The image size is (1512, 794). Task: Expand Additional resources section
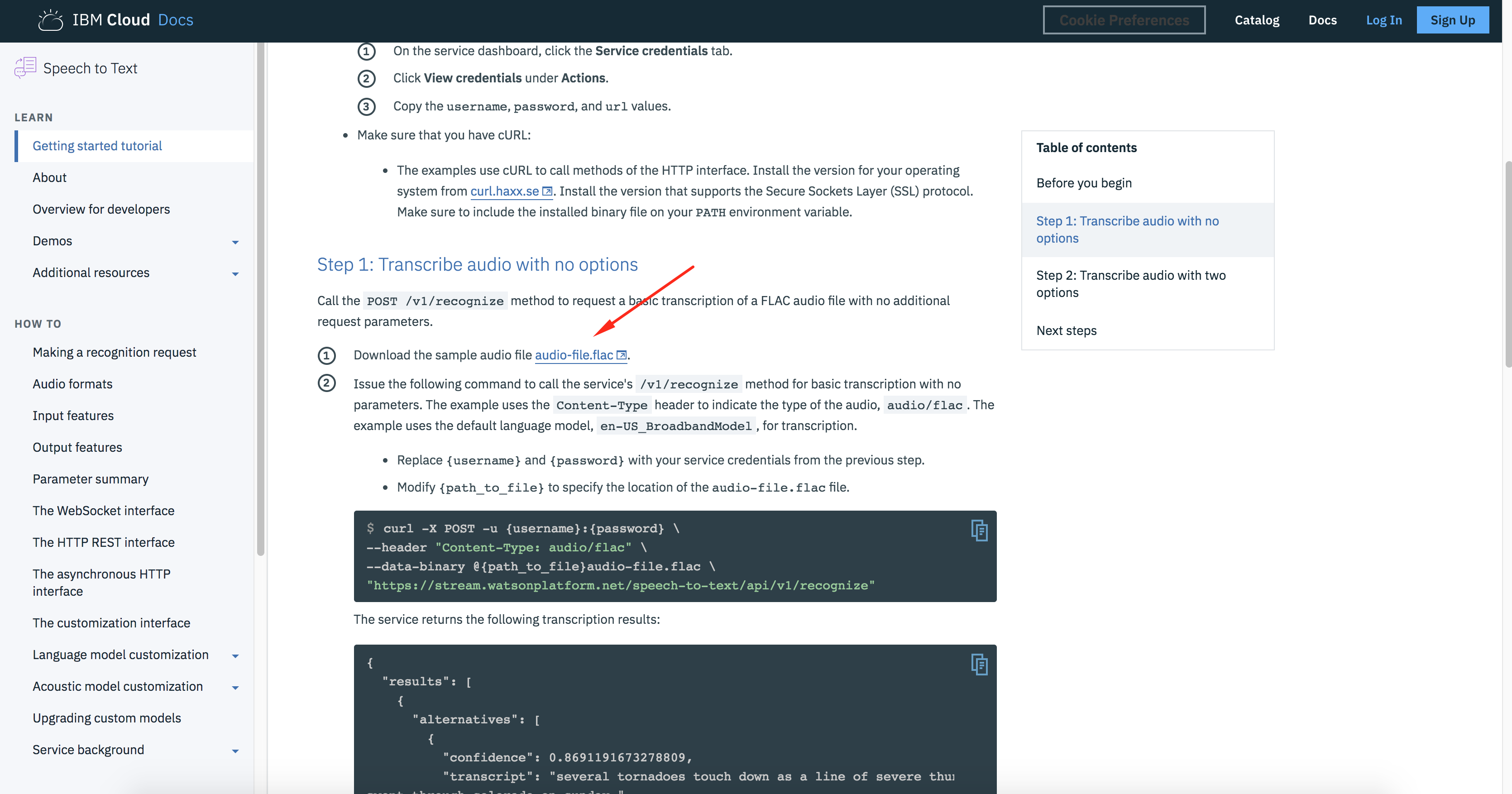pos(235,273)
